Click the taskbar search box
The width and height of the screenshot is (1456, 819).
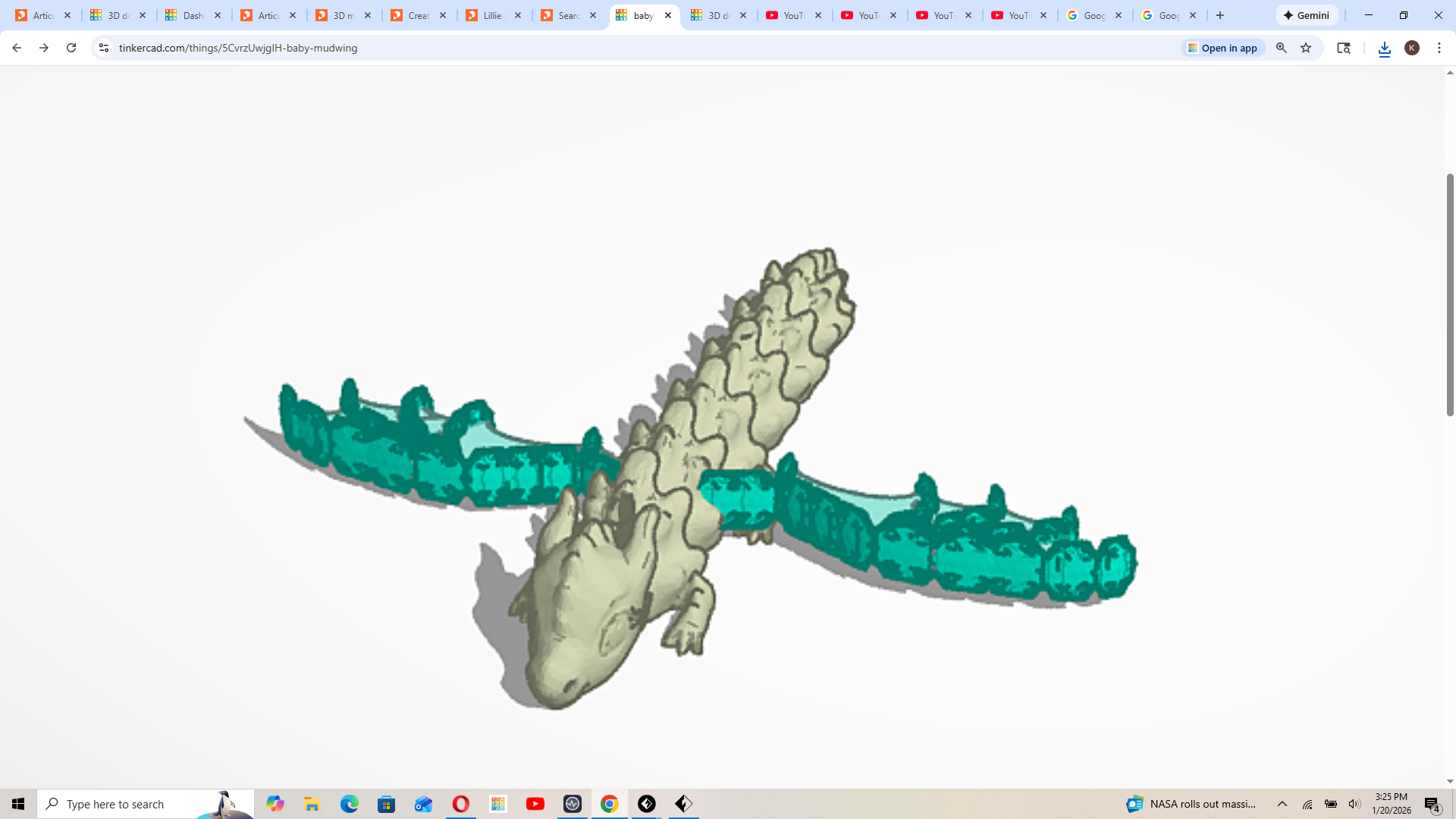click(146, 804)
